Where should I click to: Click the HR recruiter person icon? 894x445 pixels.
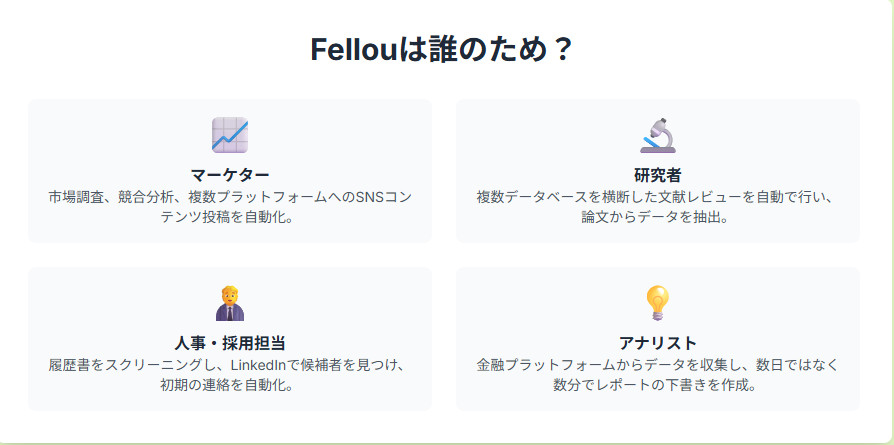[x=230, y=303]
